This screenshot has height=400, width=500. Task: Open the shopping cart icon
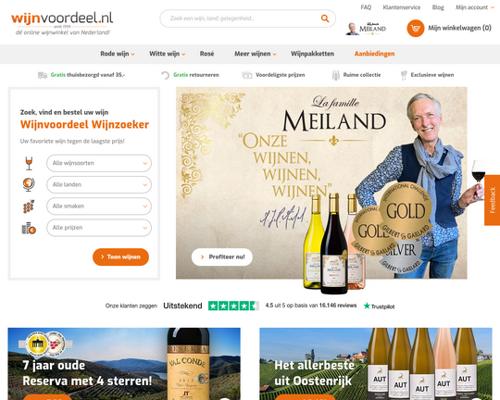415,28
